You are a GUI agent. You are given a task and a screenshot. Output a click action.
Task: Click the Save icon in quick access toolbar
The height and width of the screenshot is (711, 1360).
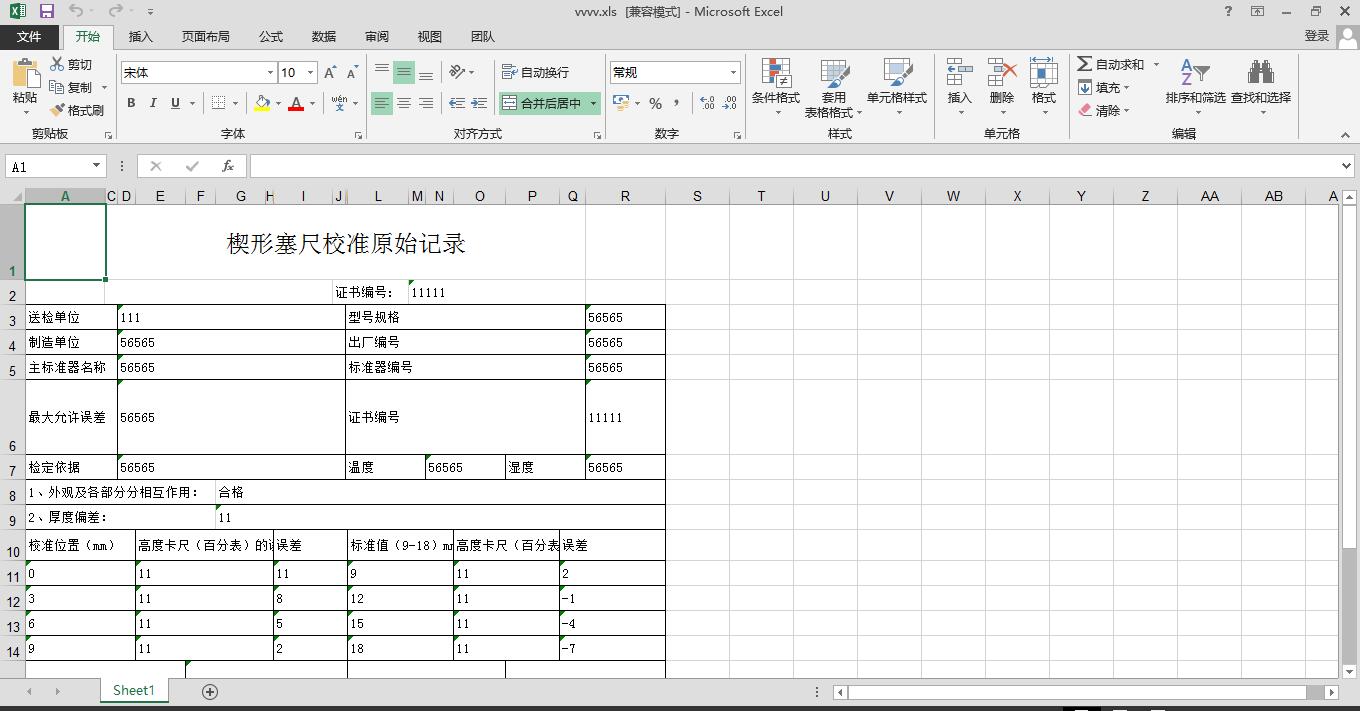tap(46, 11)
